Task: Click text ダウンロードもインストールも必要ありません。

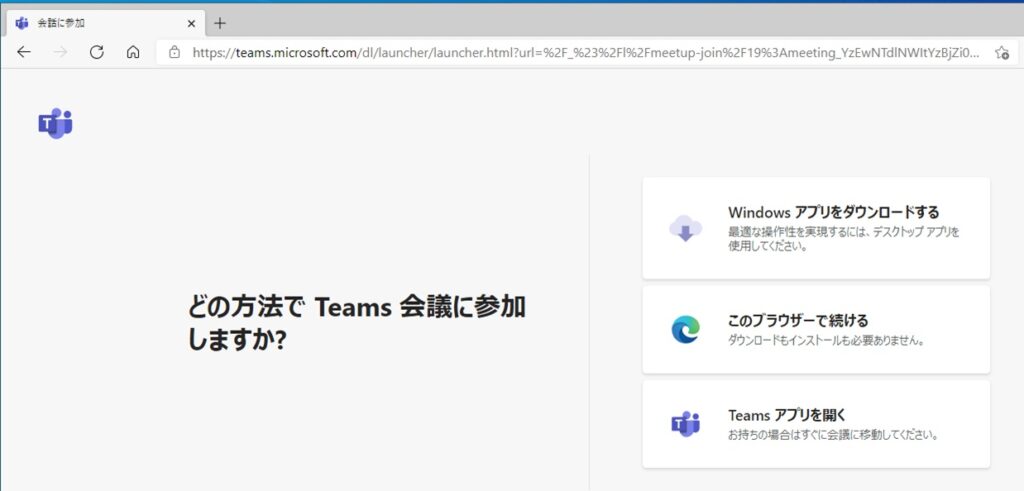Action: click(x=826, y=340)
